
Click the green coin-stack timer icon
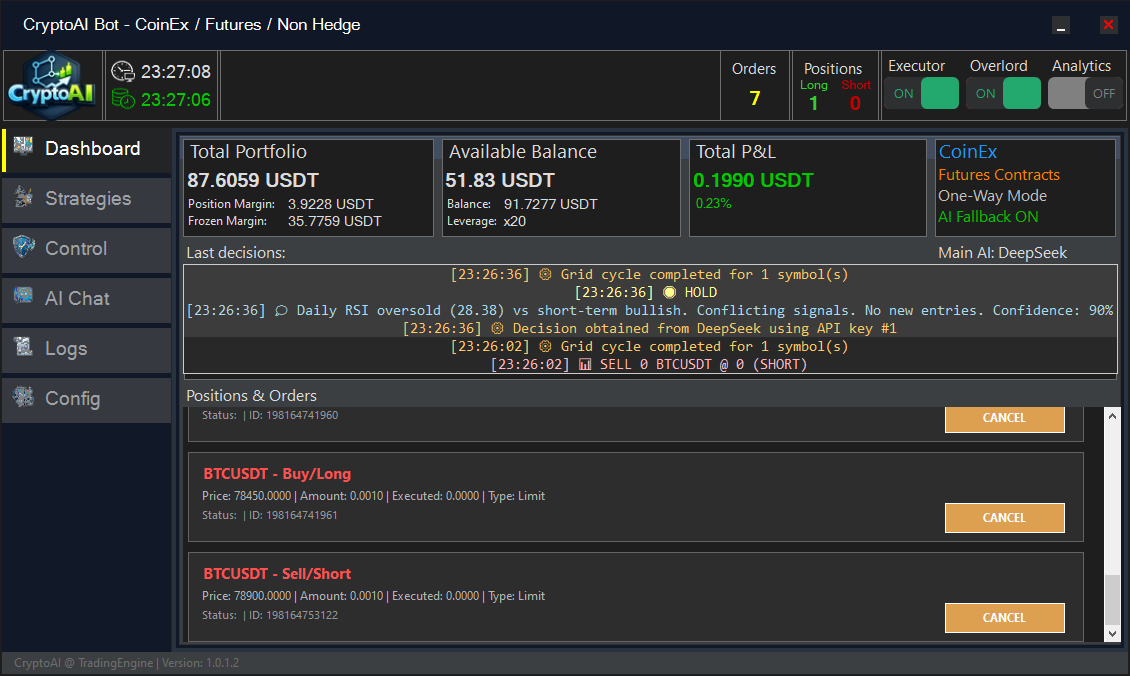[123, 99]
